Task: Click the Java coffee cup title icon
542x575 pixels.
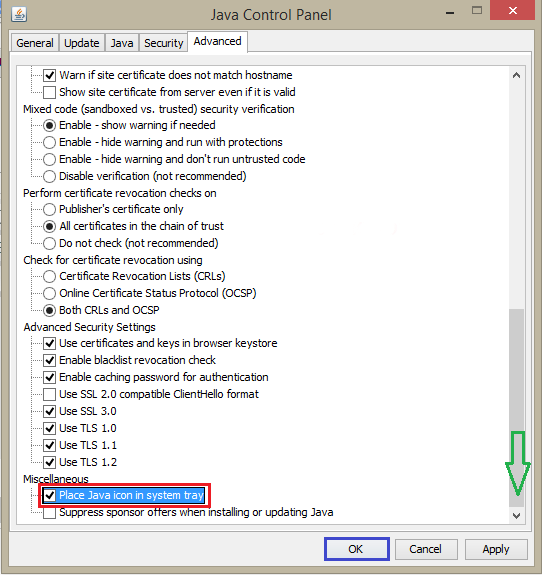Action: tap(19, 15)
